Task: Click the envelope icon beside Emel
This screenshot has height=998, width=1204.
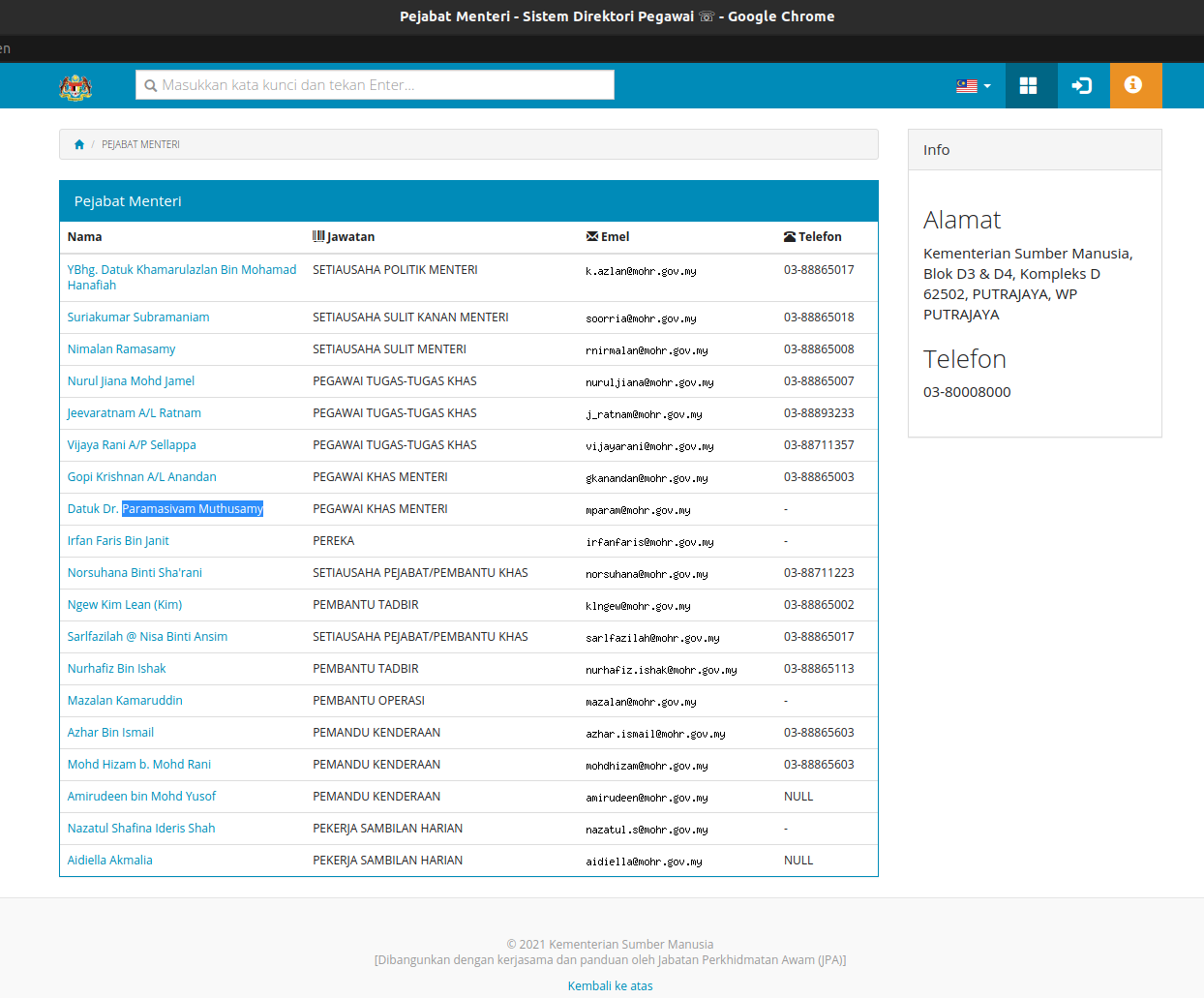Action: pos(591,236)
